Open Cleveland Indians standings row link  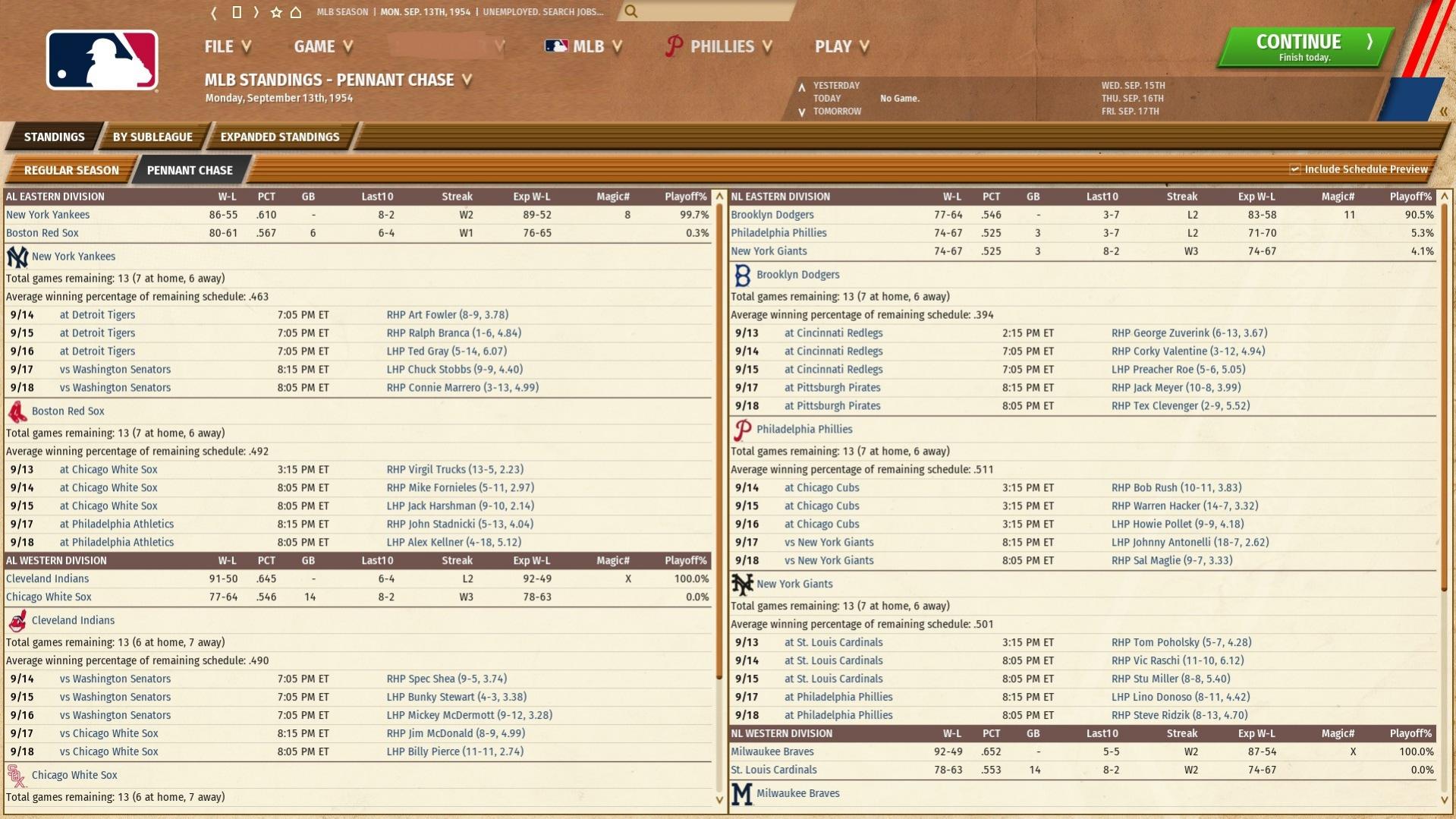[48, 578]
